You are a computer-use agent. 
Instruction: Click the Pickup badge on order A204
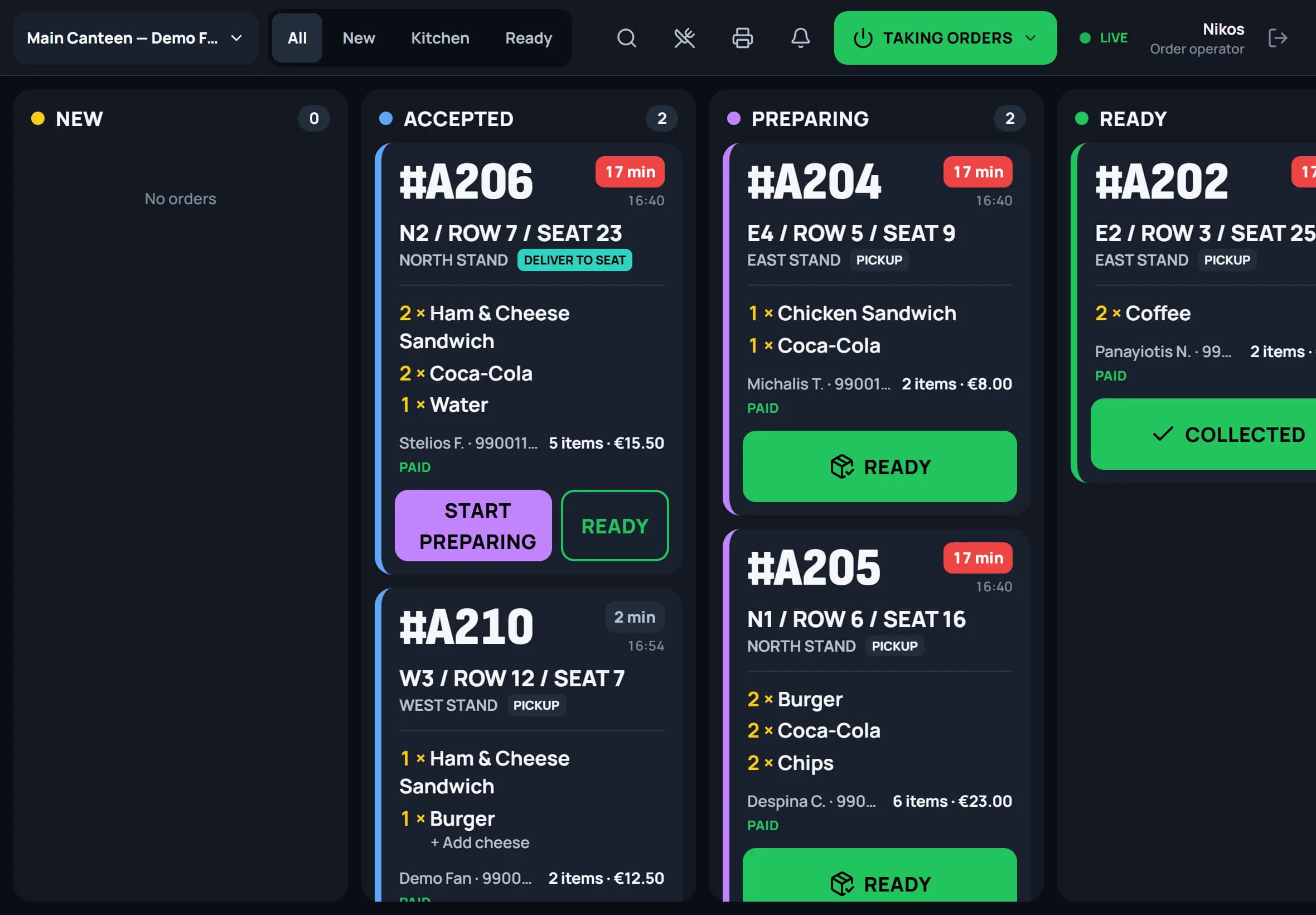[879, 261]
